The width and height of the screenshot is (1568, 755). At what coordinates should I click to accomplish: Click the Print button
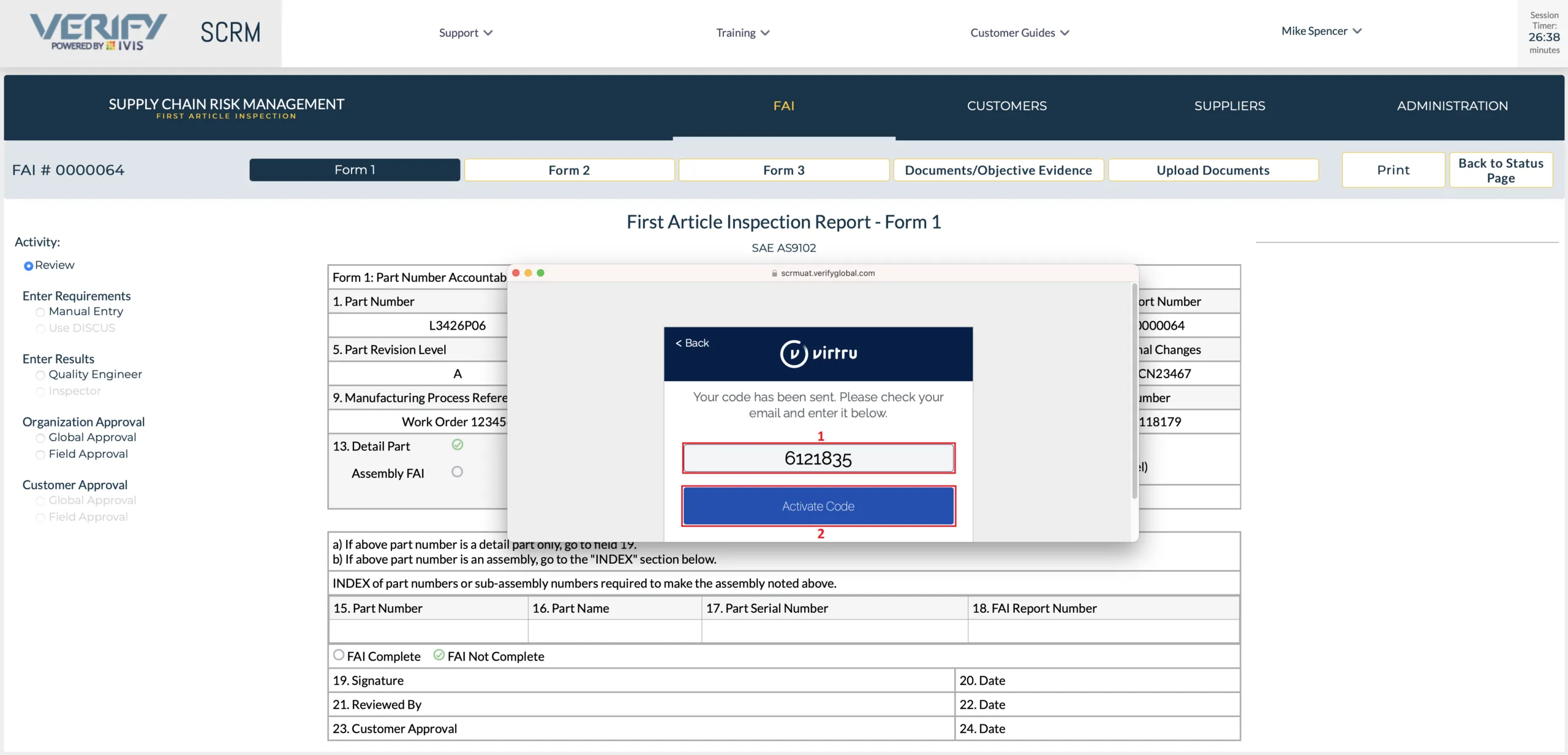point(1393,170)
